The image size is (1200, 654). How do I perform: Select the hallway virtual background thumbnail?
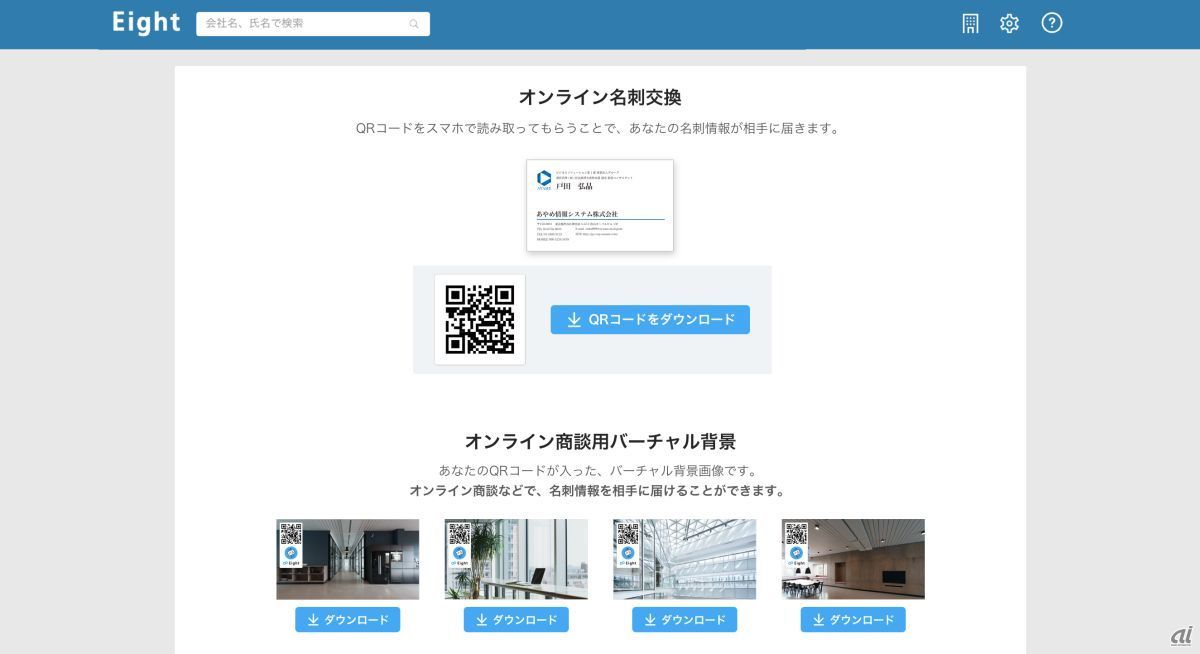pos(347,559)
